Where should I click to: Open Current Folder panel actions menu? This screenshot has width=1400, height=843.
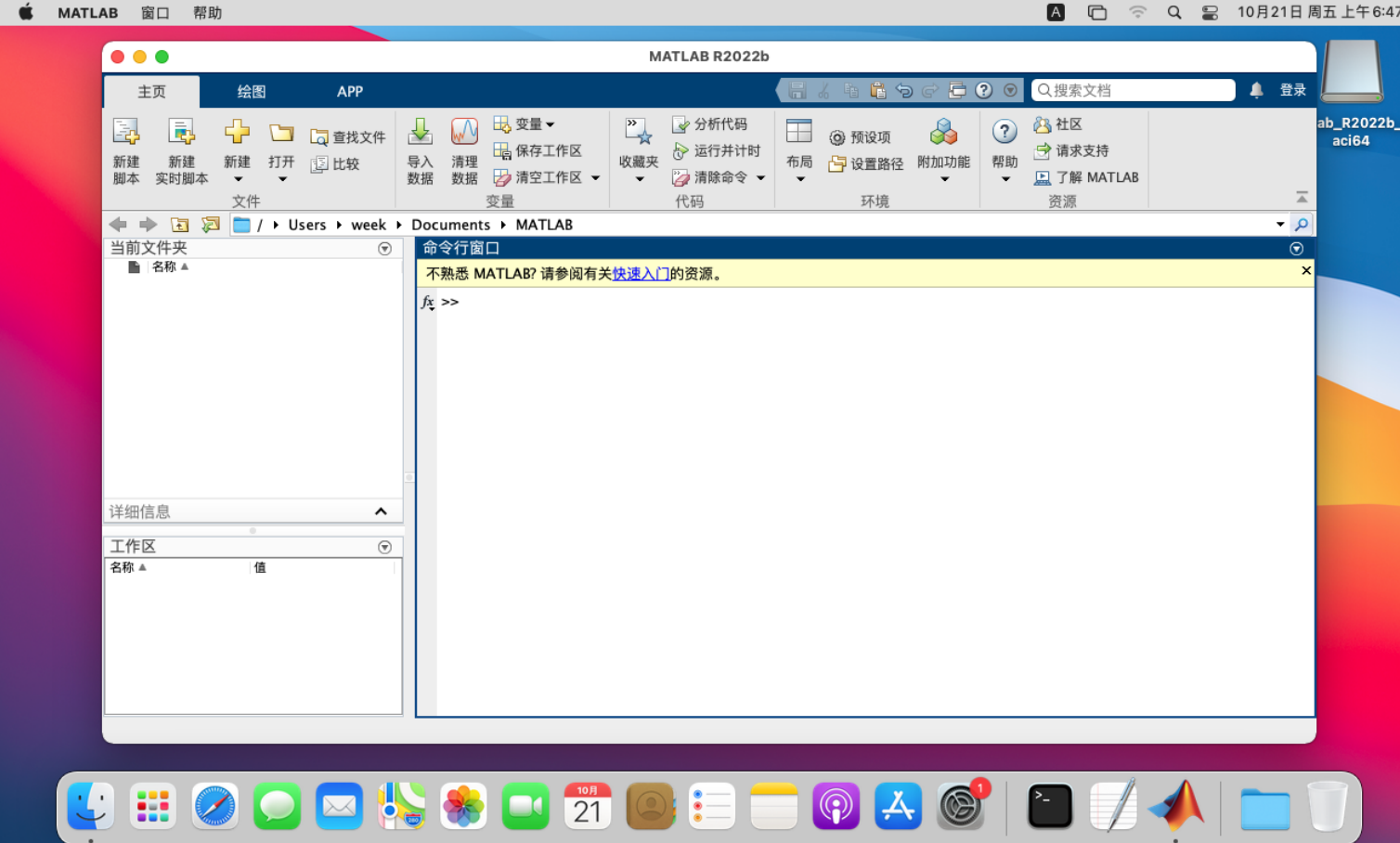point(384,249)
